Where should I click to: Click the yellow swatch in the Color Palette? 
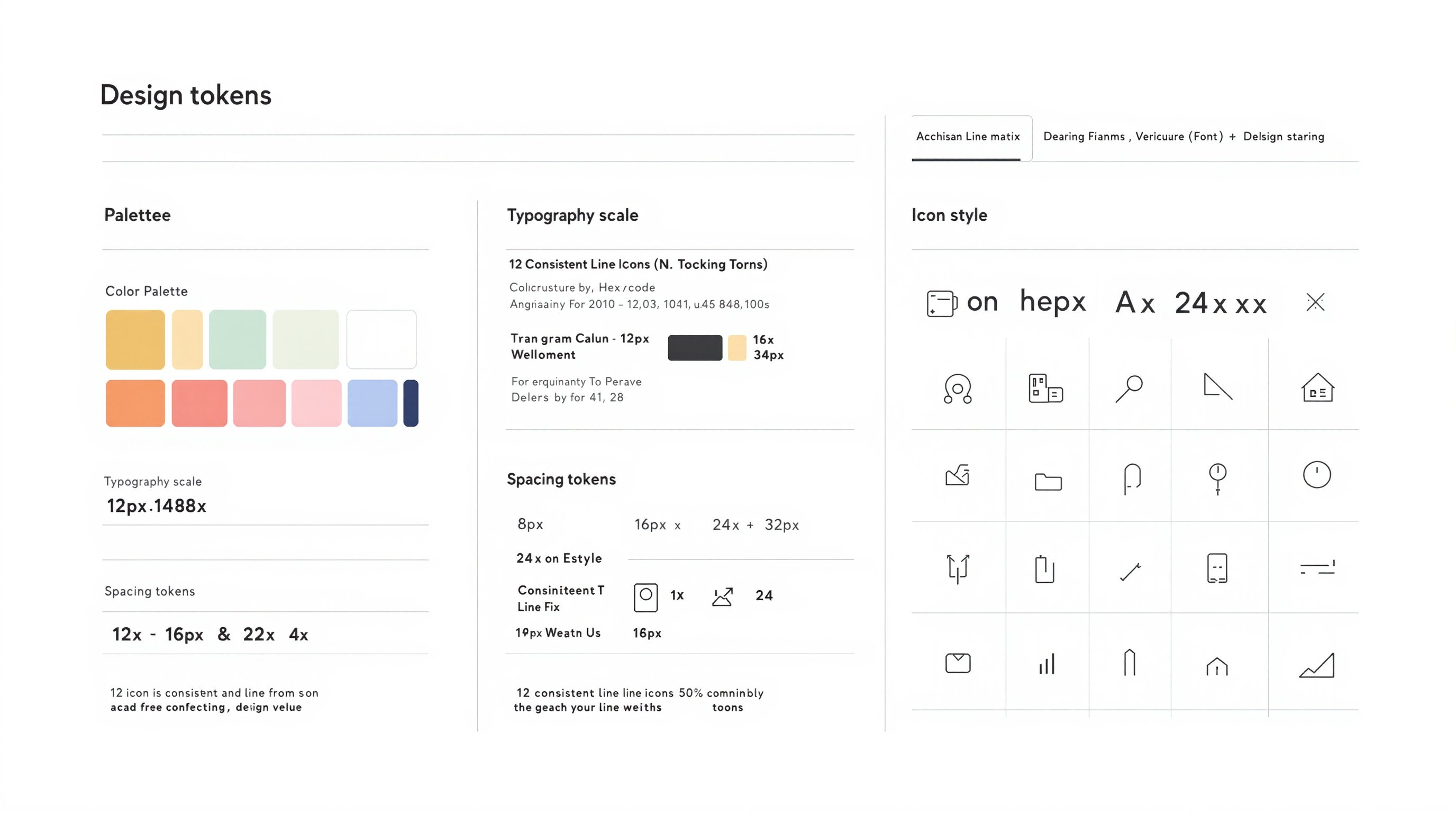(x=134, y=339)
